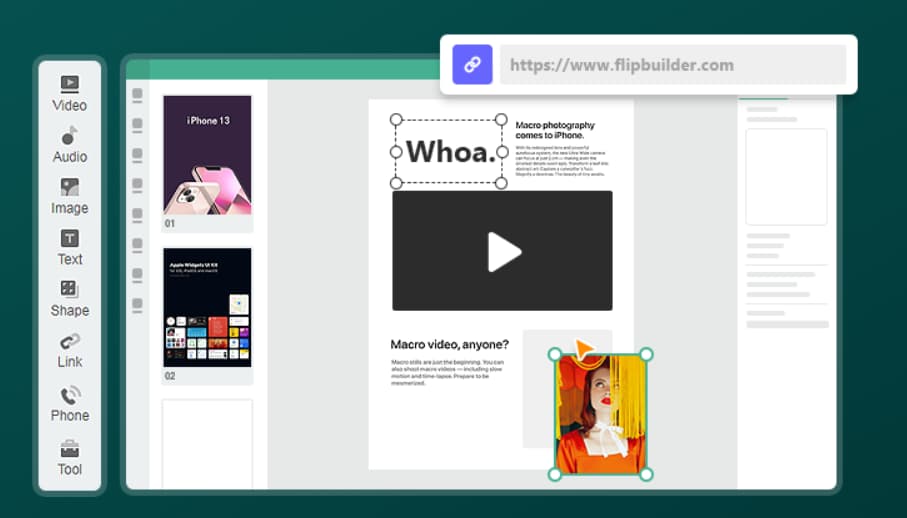The image size is (907, 518).
Task: Pick the Text tool
Action: 69,247
